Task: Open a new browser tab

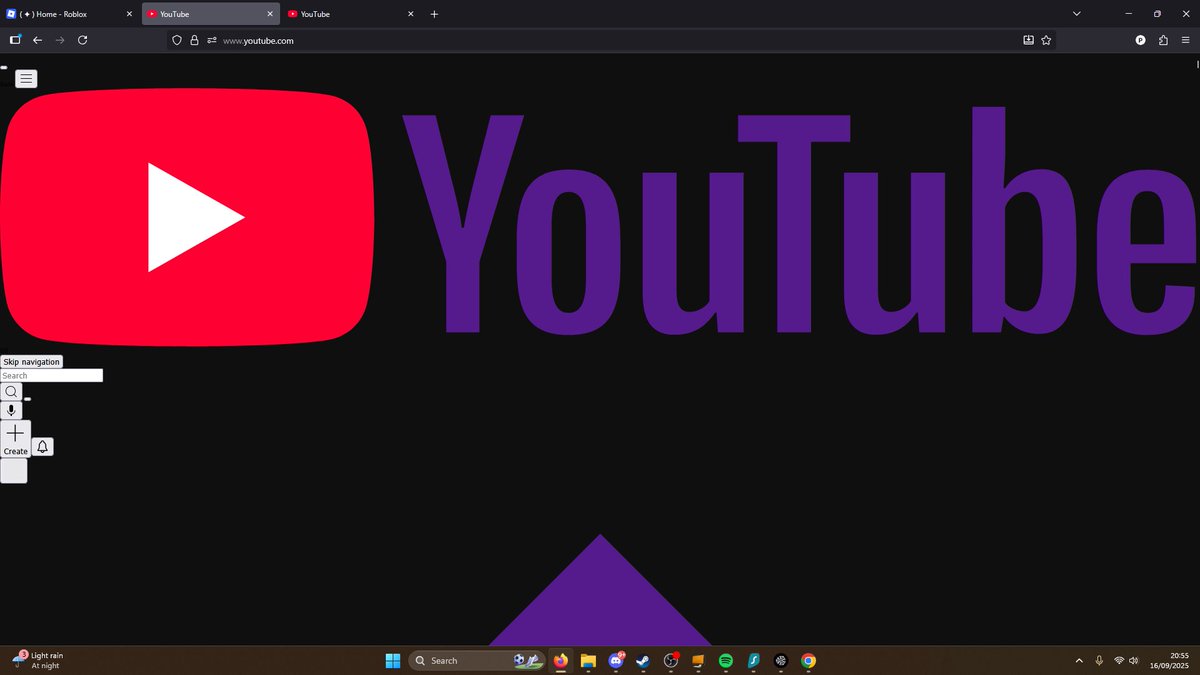Action: [x=434, y=14]
